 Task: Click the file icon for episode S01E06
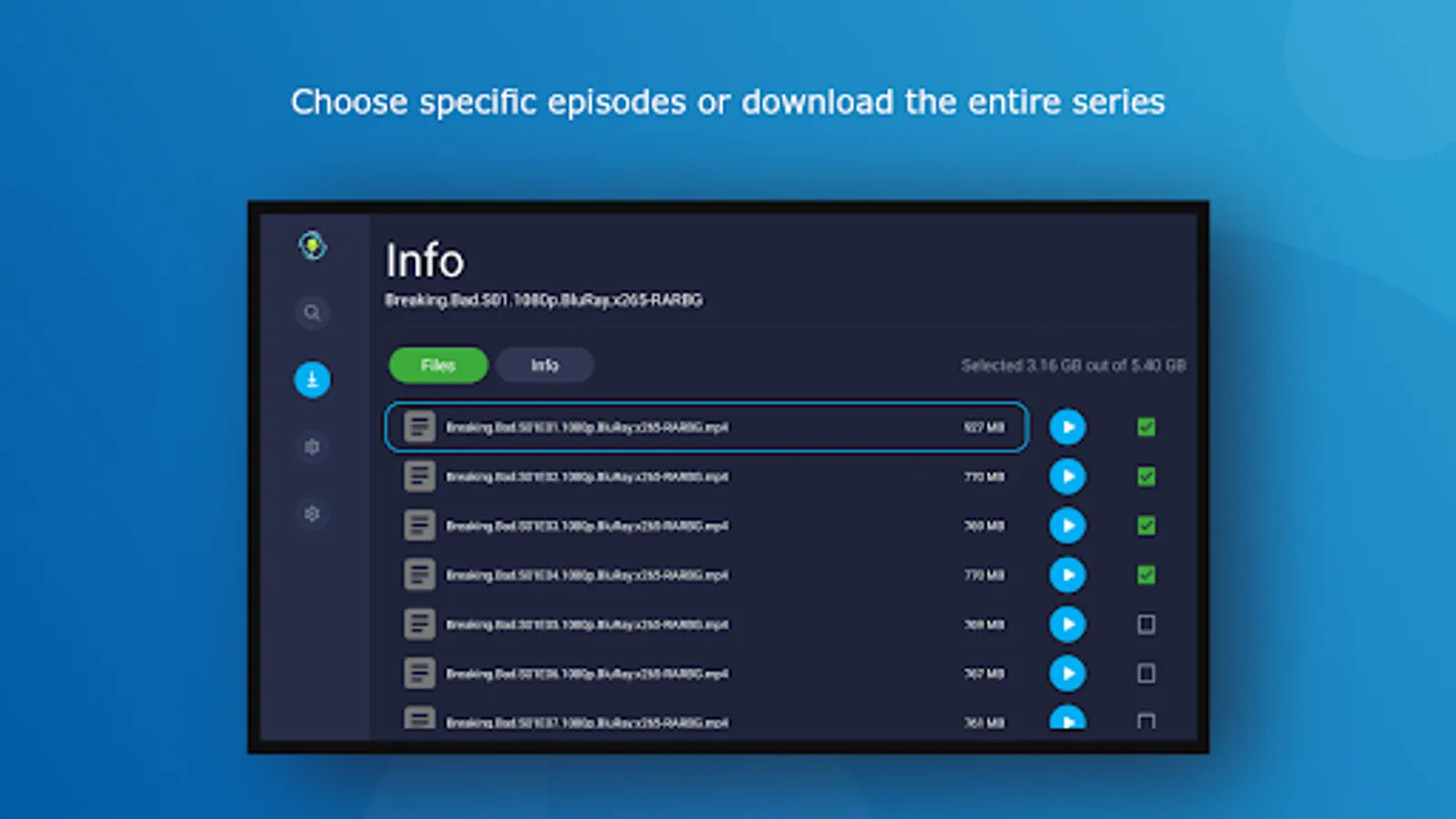(420, 673)
